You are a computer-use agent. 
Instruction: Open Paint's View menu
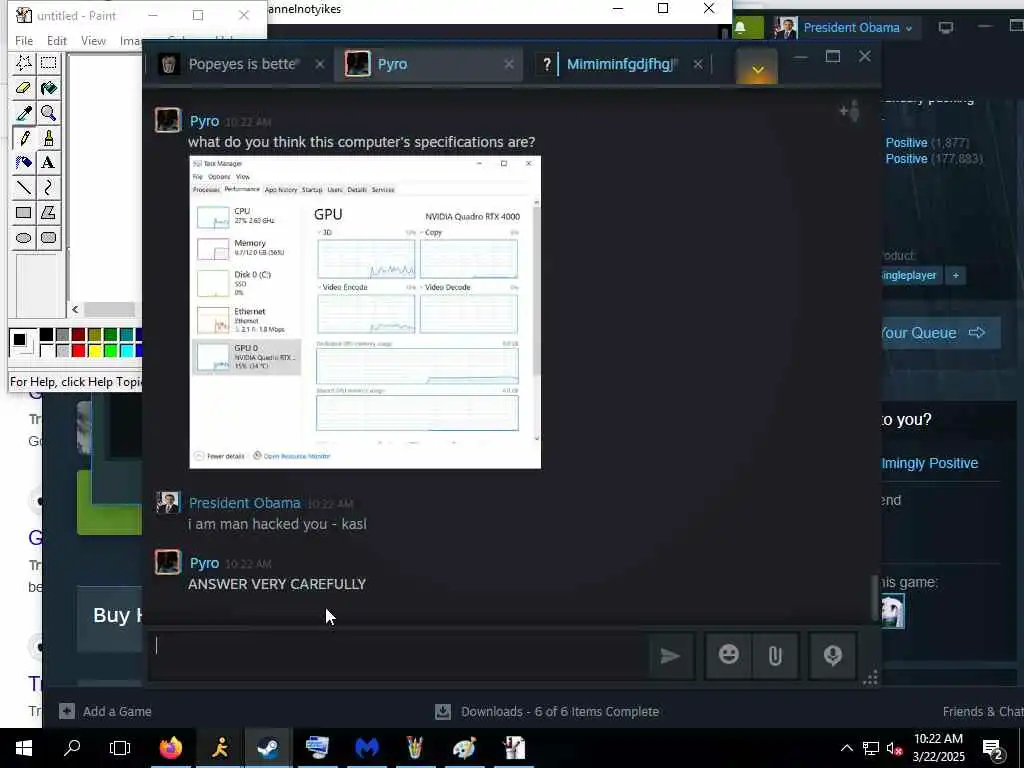[93, 40]
